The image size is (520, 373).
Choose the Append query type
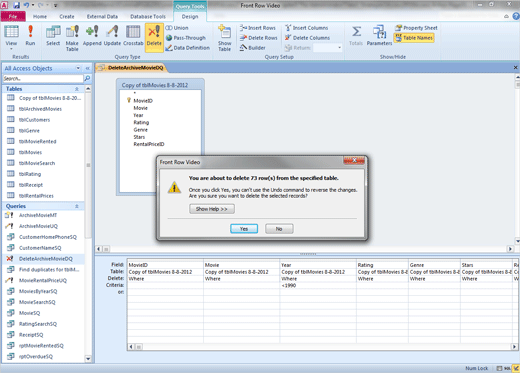92,35
